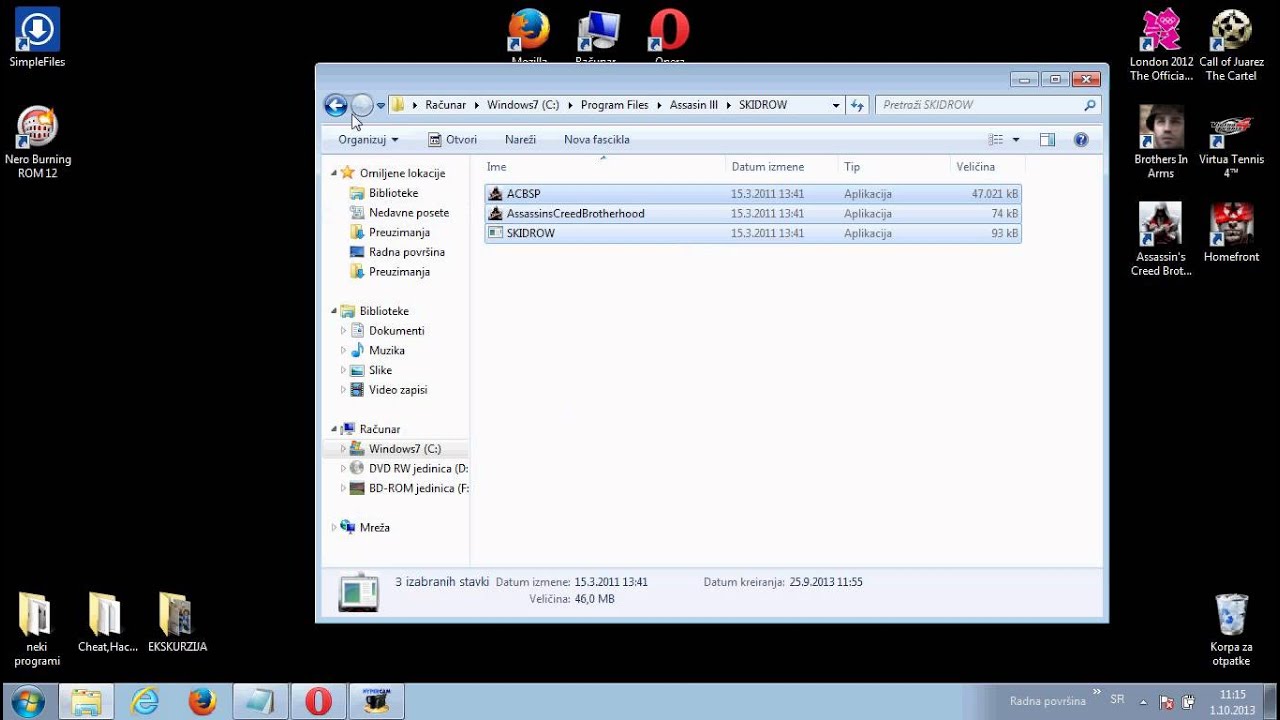Open the Organizuj menu
This screenshot has height=720, width=1280.
[x=368, y=140]
